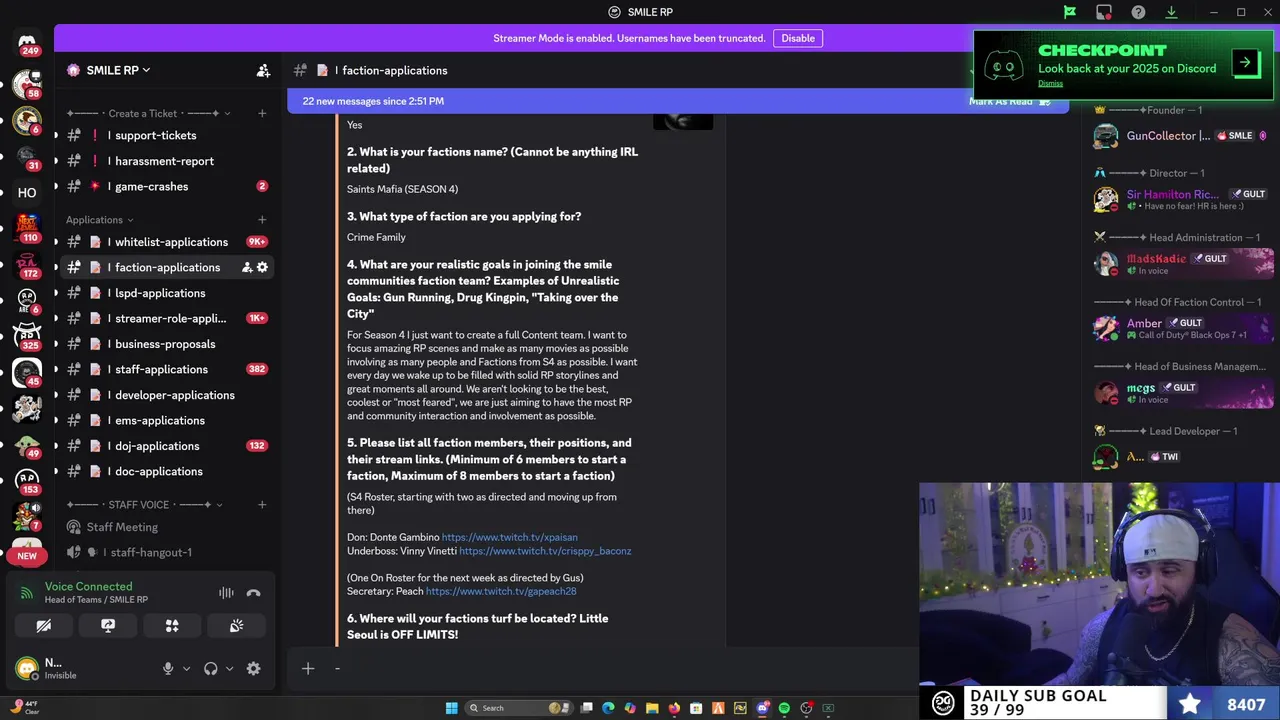Open the doc-applications channel

(166, 471)
